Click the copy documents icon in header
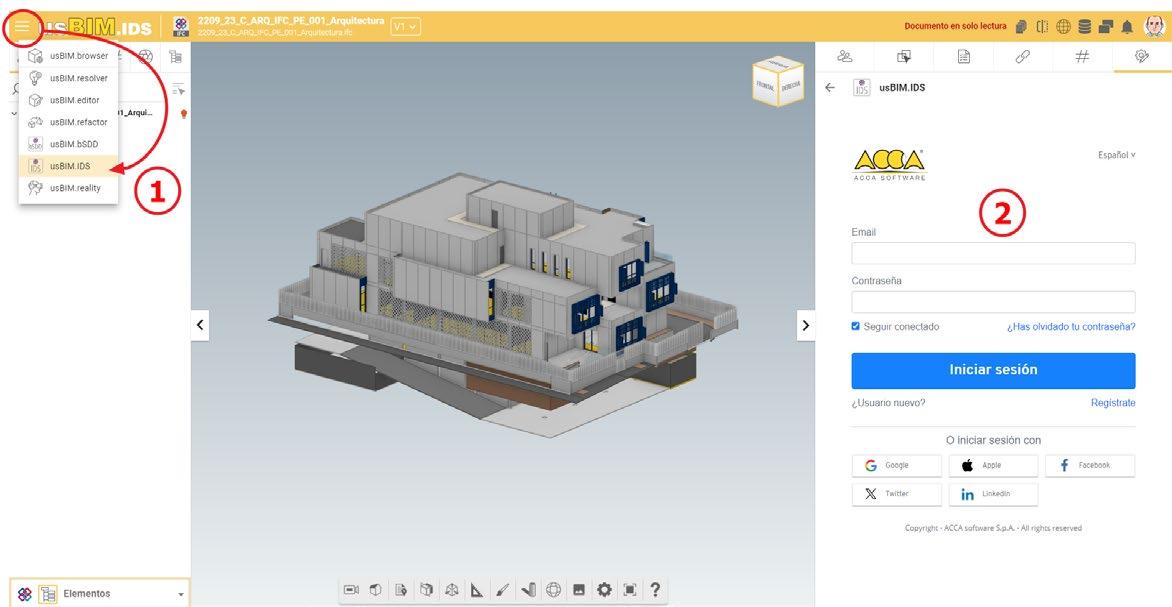This screenshot has height=607, width=1172. tap(1022, 27)
